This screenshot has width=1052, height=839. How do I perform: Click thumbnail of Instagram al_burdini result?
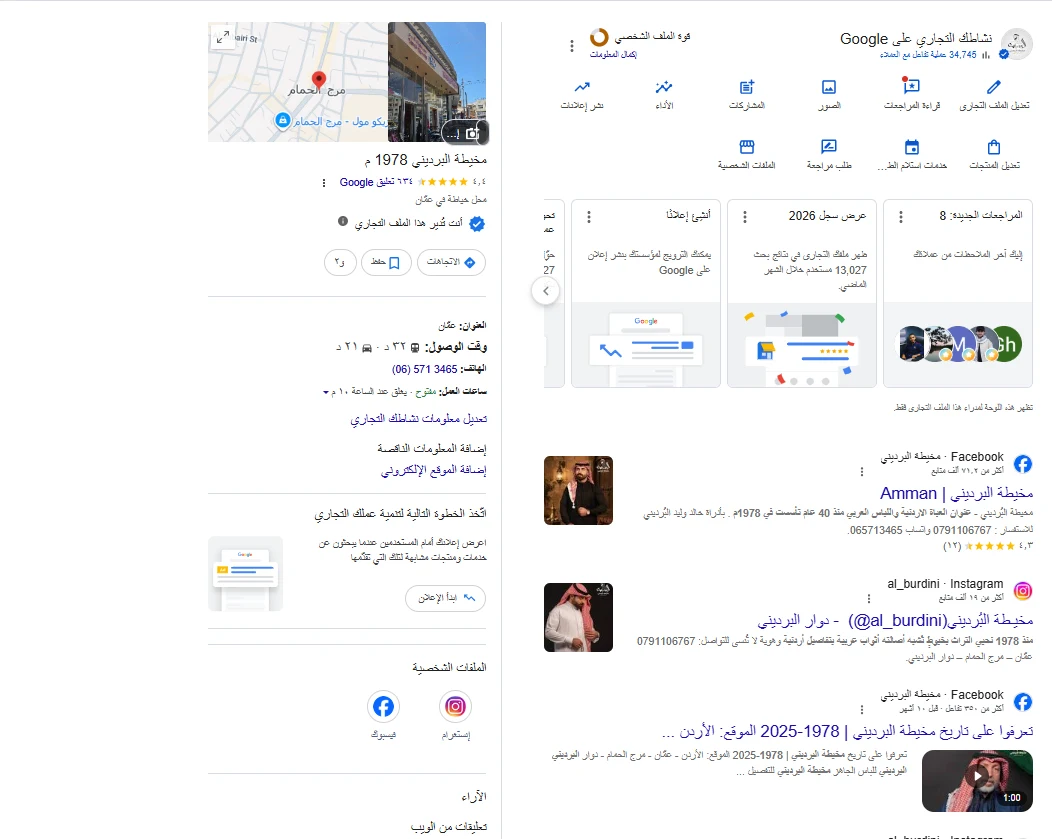coord(578,617)
